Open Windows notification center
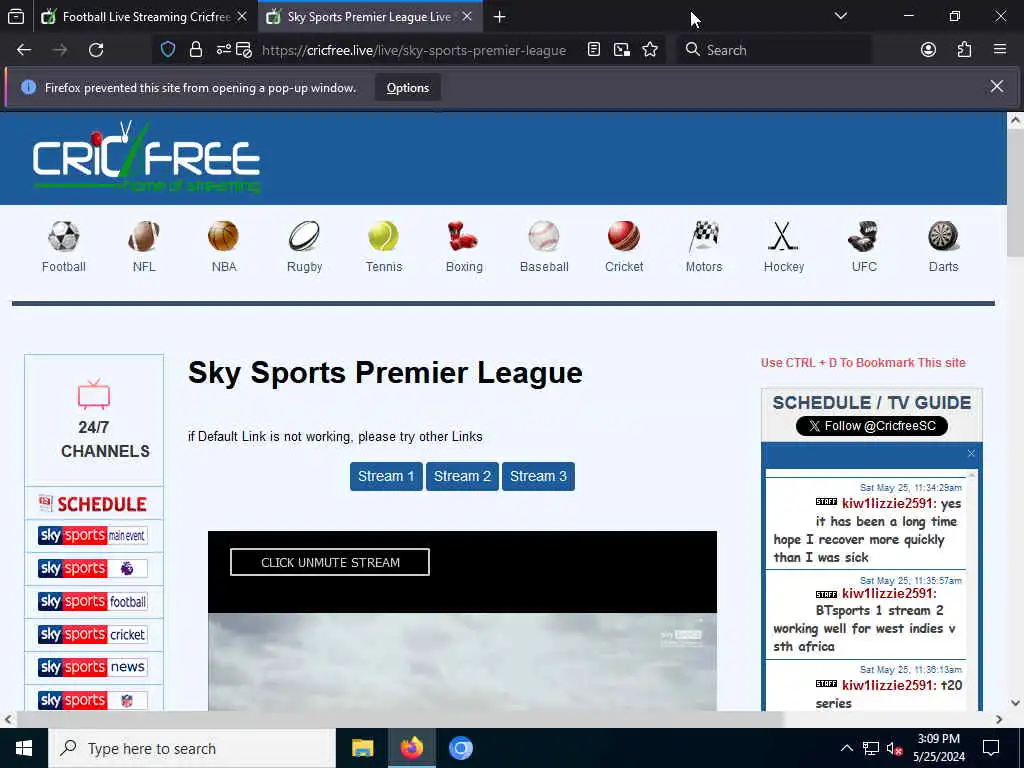 point(991,748)
